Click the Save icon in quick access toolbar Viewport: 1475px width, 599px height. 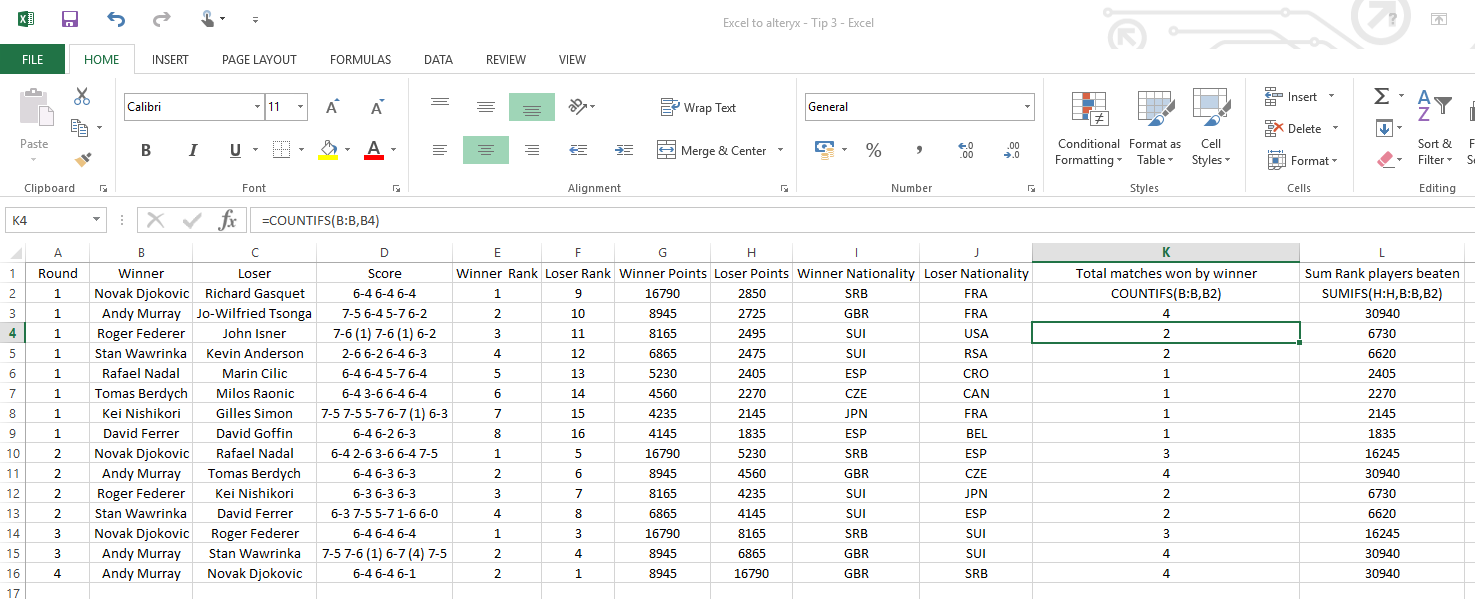tap(70, 19)
